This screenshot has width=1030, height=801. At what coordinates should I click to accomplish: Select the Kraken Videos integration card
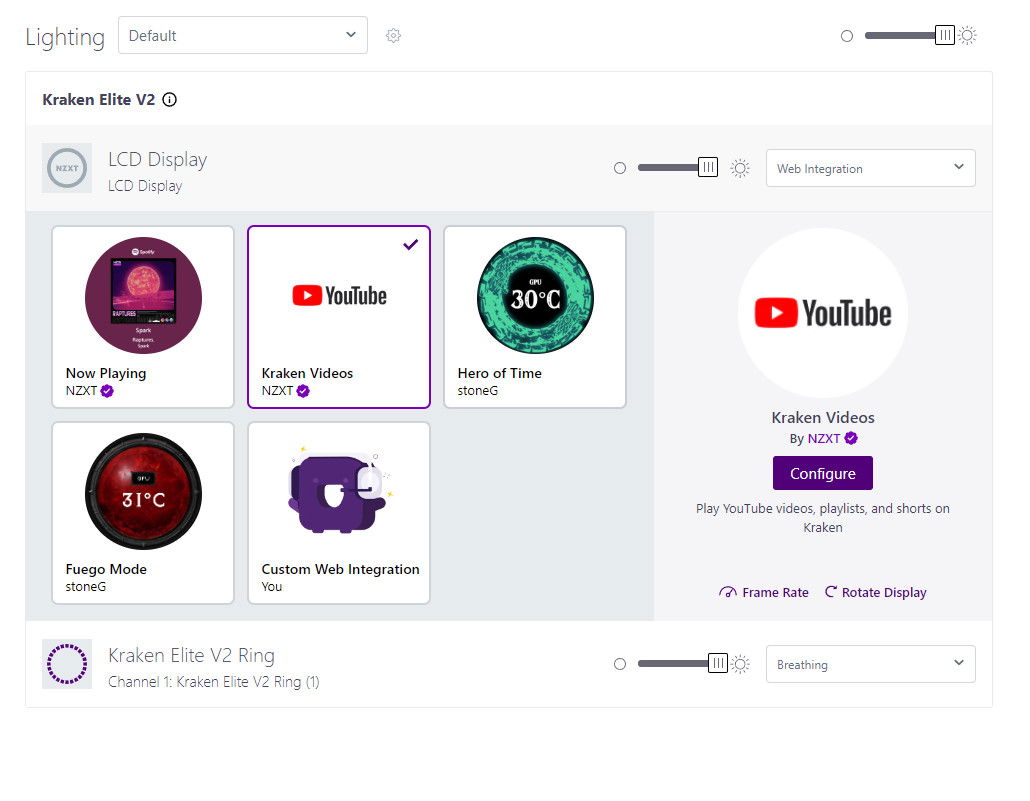(x=339, y=317)
